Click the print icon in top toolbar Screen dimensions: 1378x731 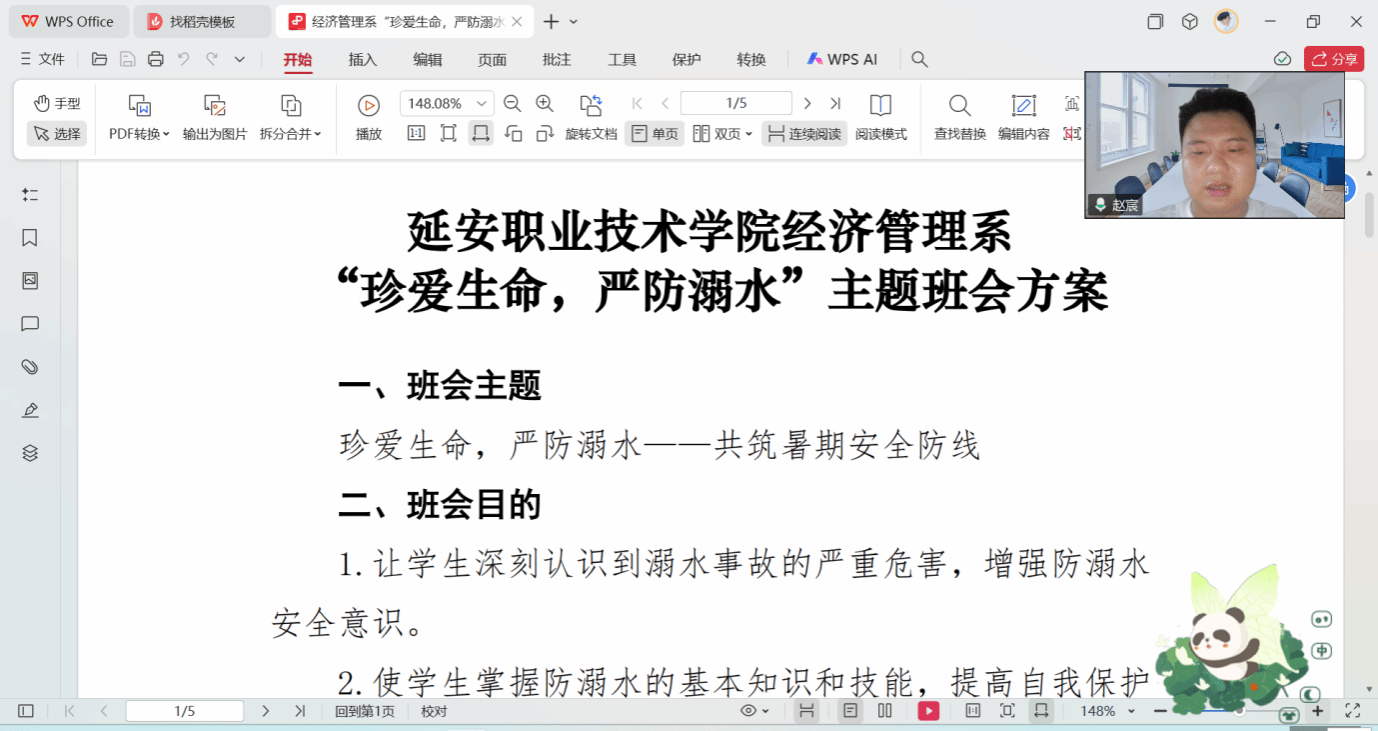[x=155, y=59]
